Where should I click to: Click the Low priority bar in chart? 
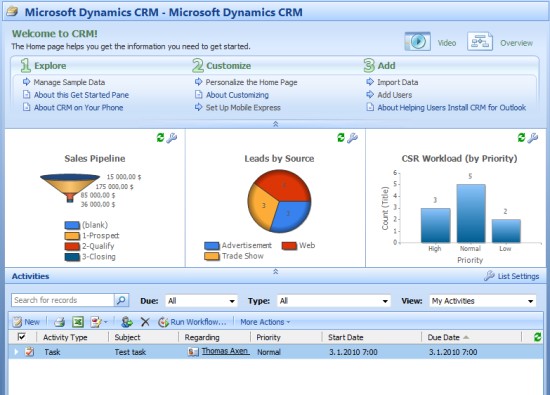[x=506, y=231]
